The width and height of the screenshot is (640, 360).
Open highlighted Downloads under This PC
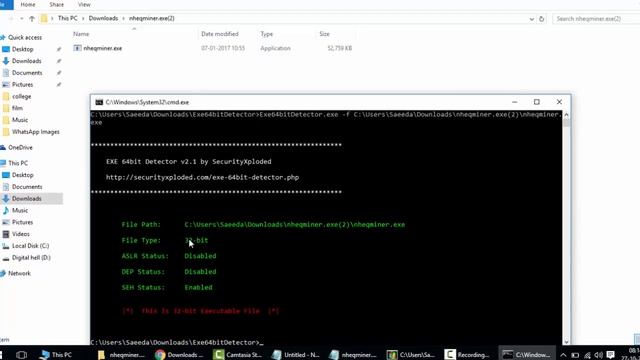click(x=27, y=198)
